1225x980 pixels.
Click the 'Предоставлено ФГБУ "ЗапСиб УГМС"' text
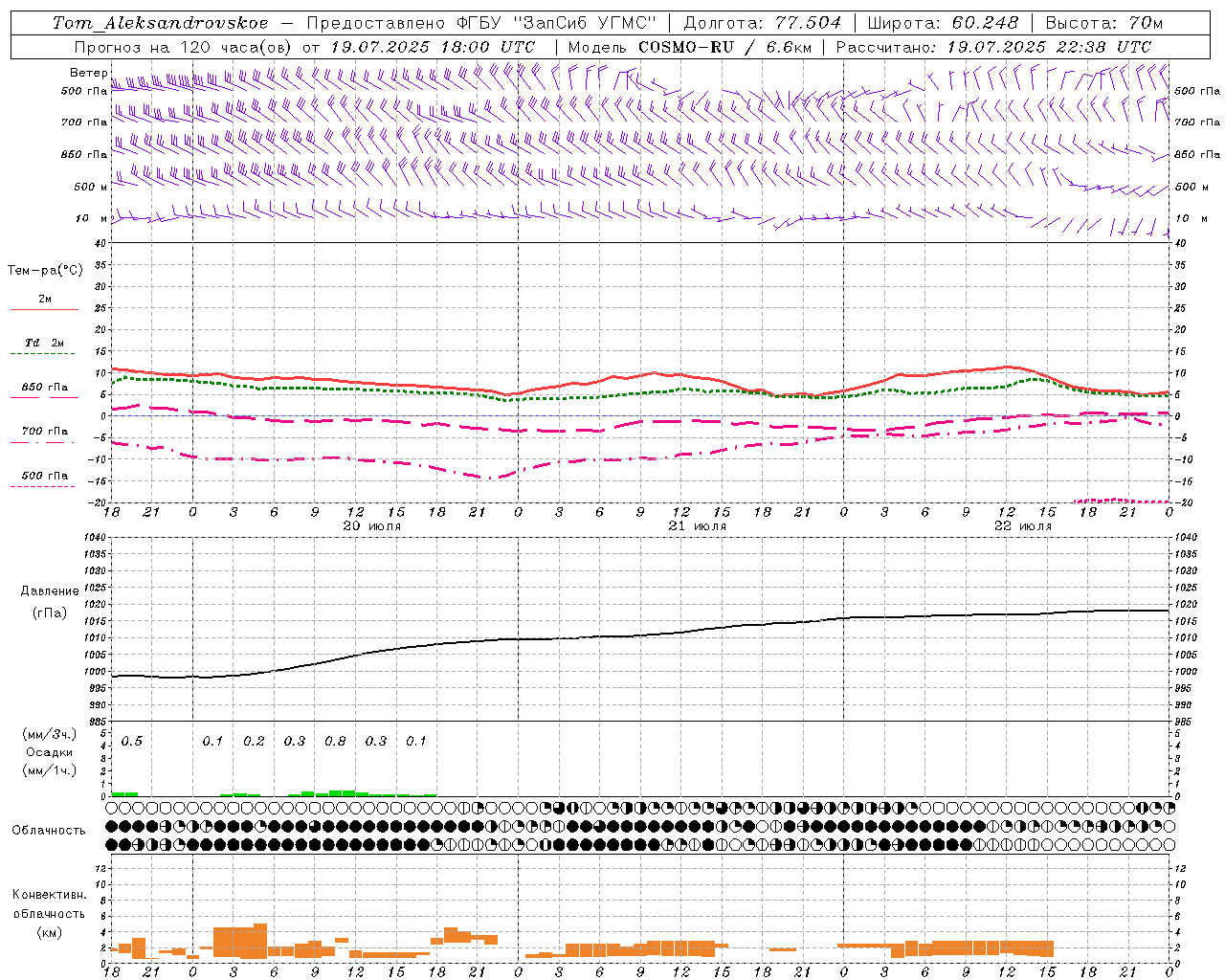point(482,23)
